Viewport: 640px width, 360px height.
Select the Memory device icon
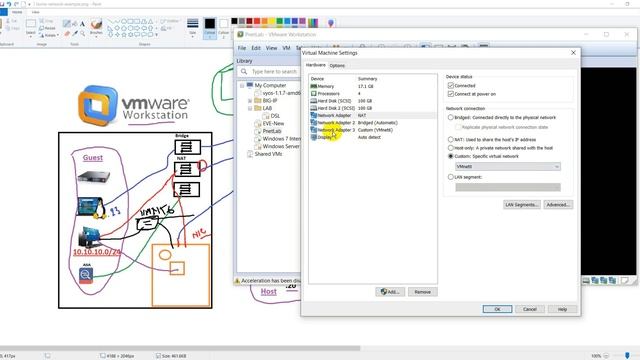313,86
